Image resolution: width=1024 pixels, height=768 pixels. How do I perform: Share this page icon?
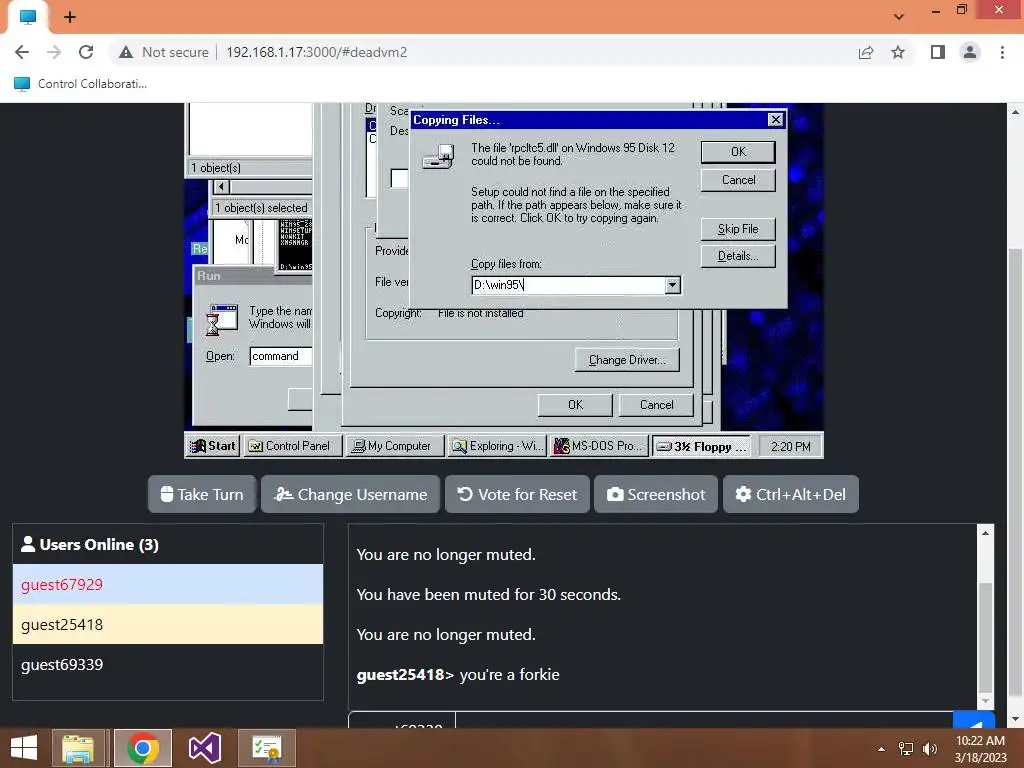coord(866,52)
